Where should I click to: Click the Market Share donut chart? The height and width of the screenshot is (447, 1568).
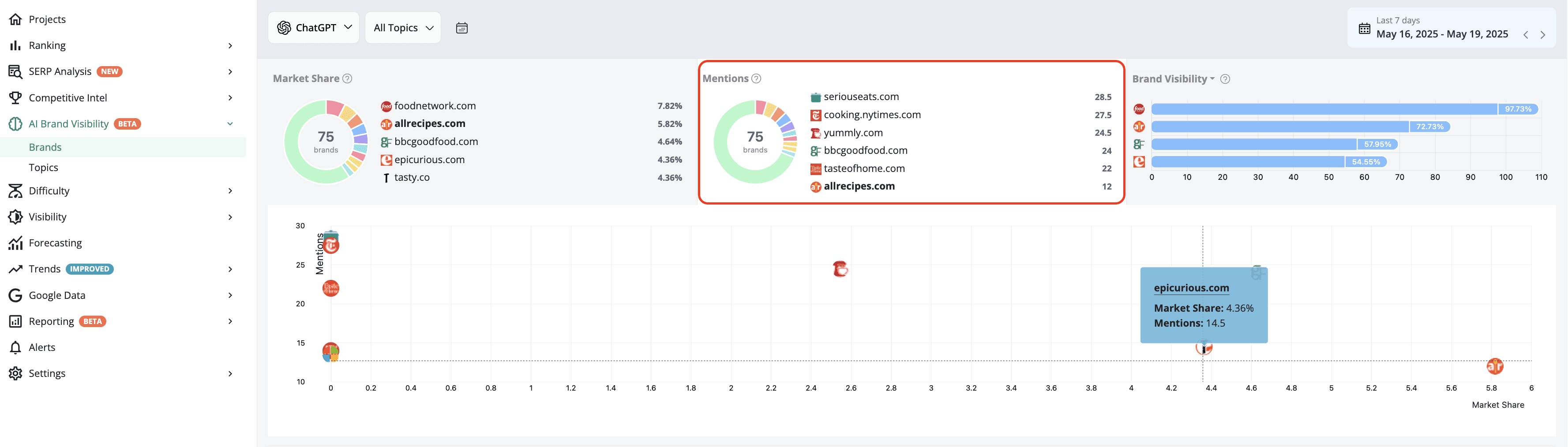pos(326,142)
